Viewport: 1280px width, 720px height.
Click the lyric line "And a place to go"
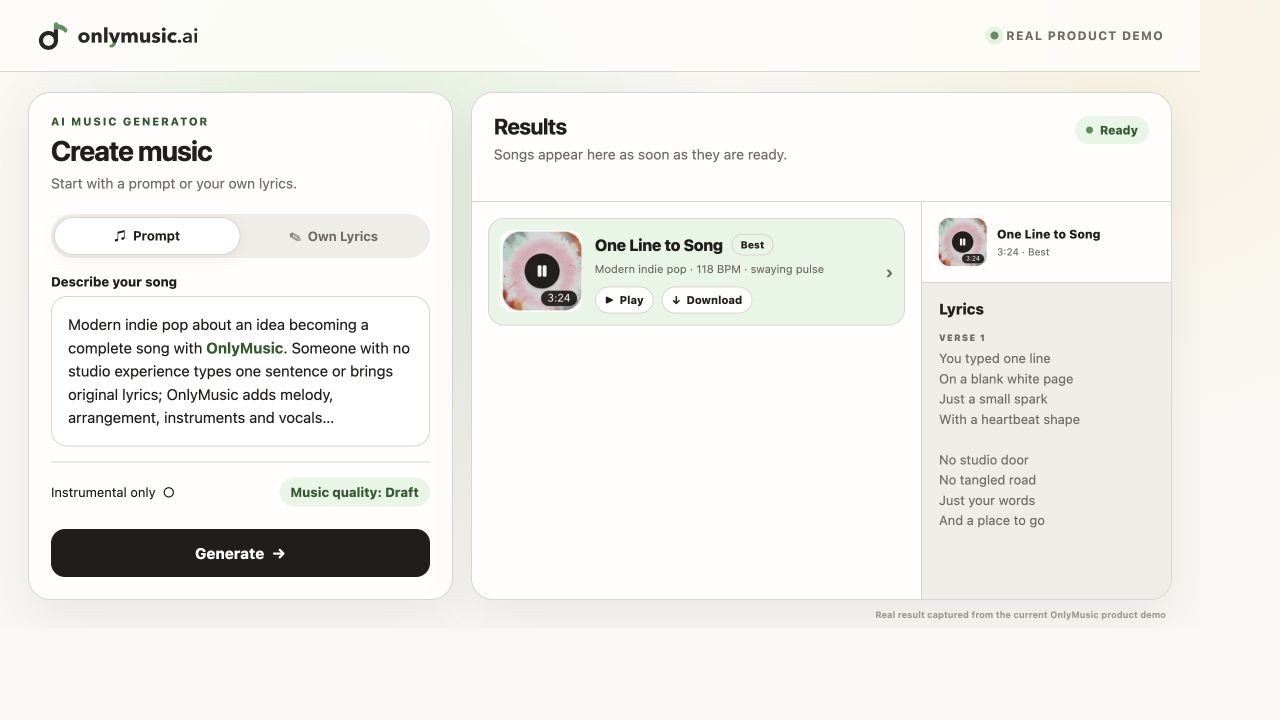point(992,520)
